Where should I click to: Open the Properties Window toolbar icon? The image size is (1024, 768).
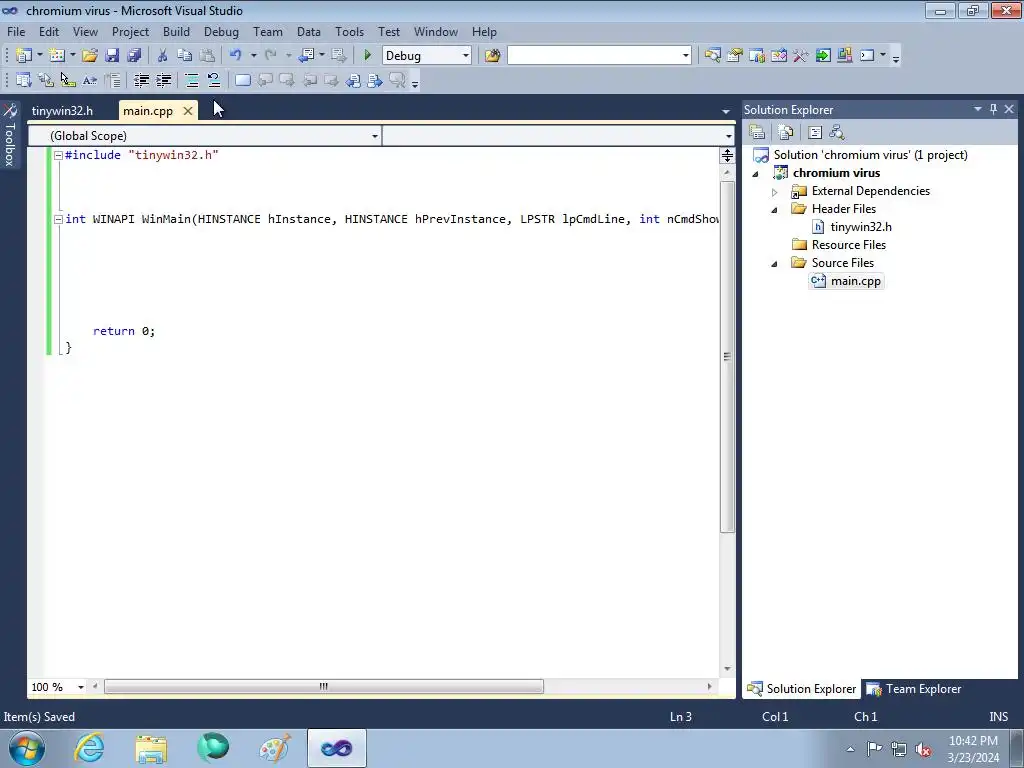[x=735, y=56]
